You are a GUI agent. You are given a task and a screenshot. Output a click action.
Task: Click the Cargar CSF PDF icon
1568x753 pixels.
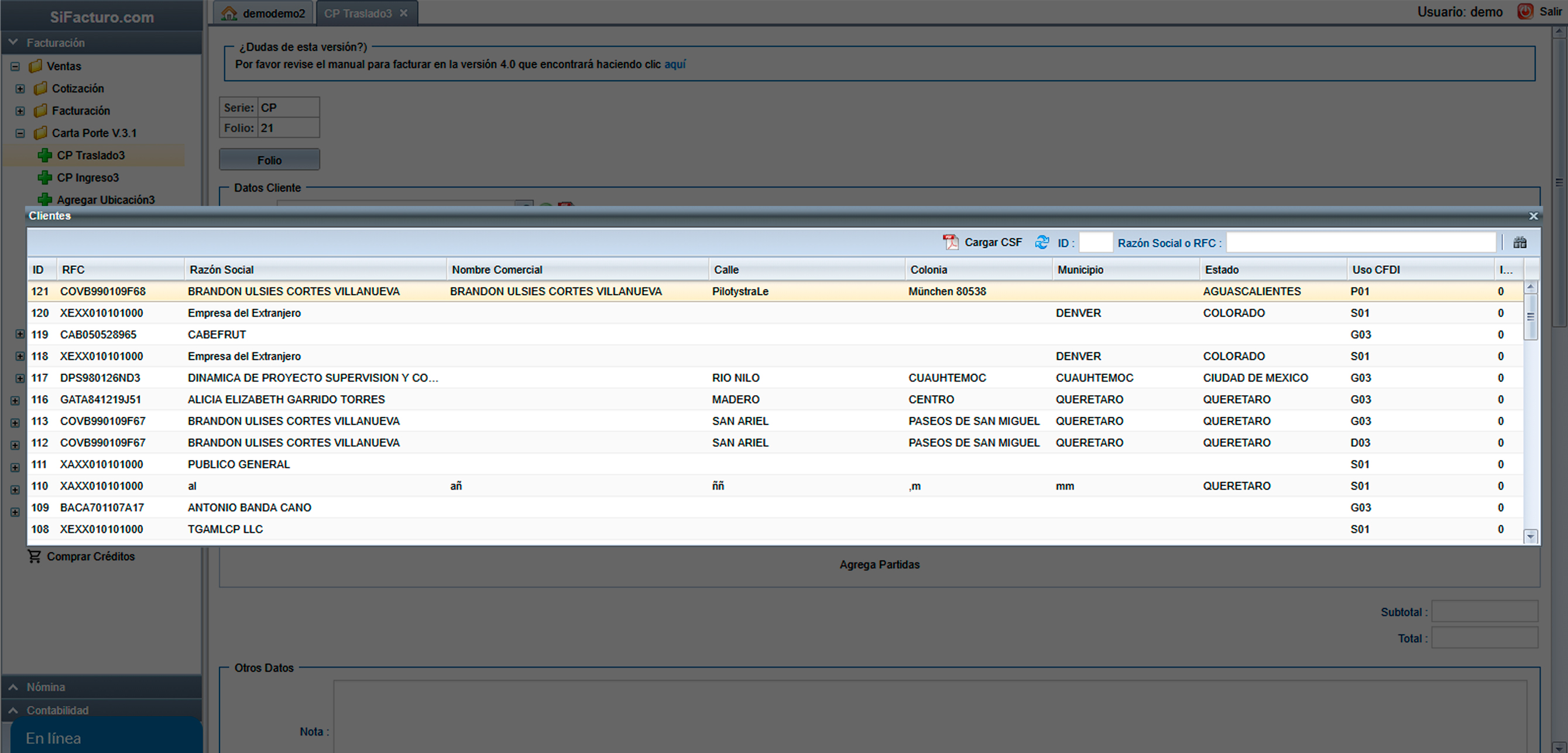950,242
